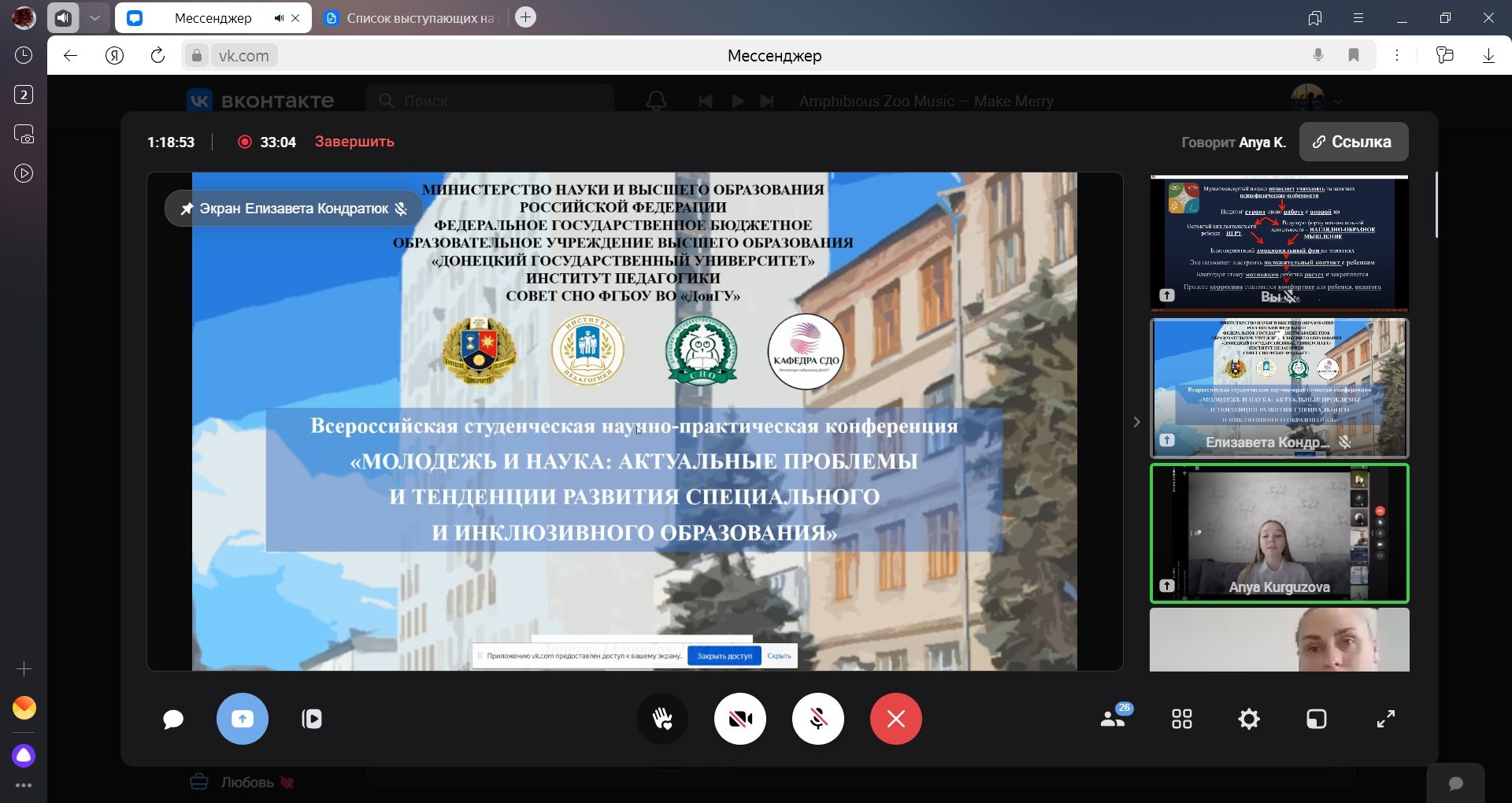Open the screenshot tool in sidebar

(x=24, y=134)
